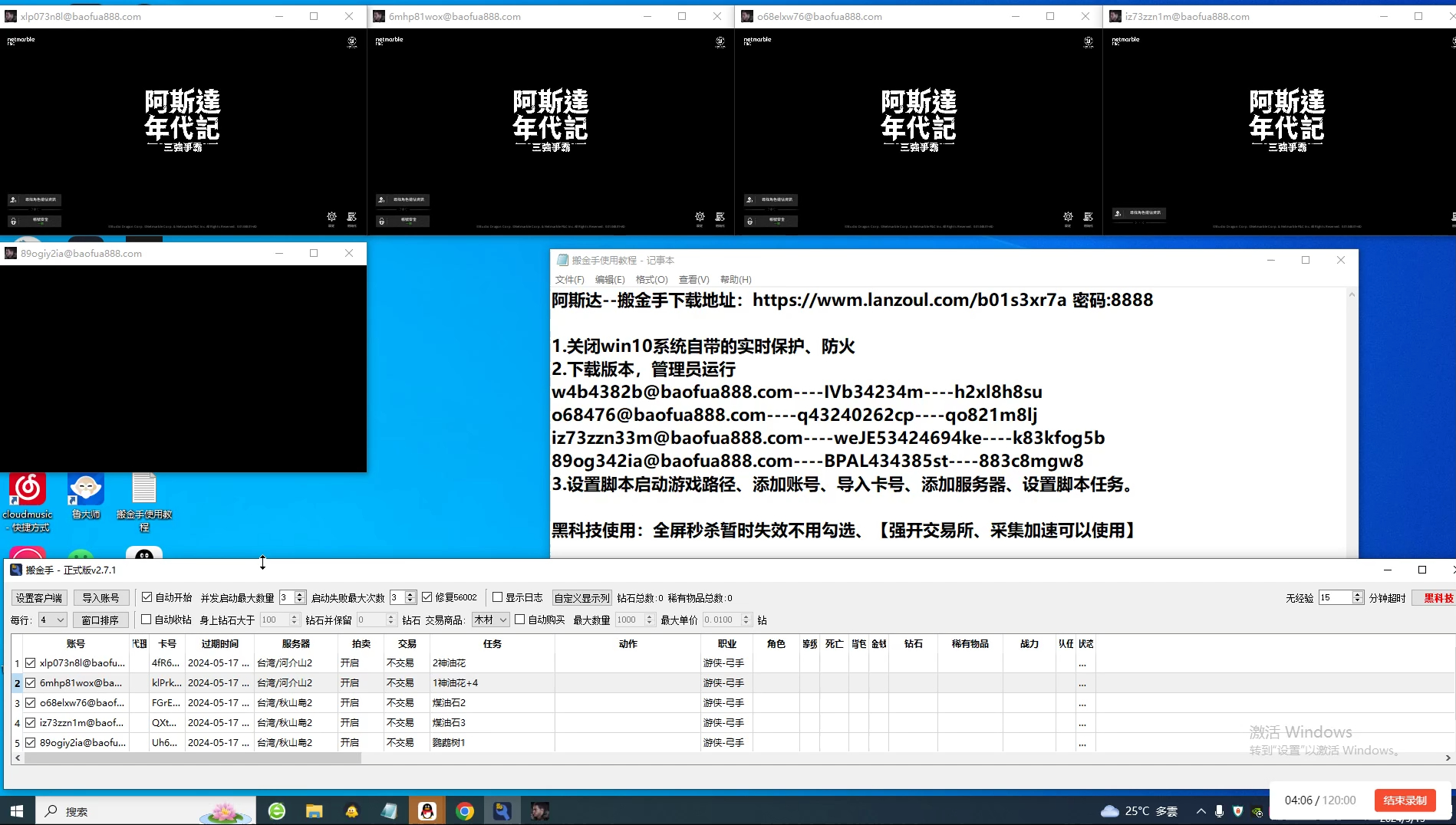Show hidden system tray icons

click(x=1201, y=810)
